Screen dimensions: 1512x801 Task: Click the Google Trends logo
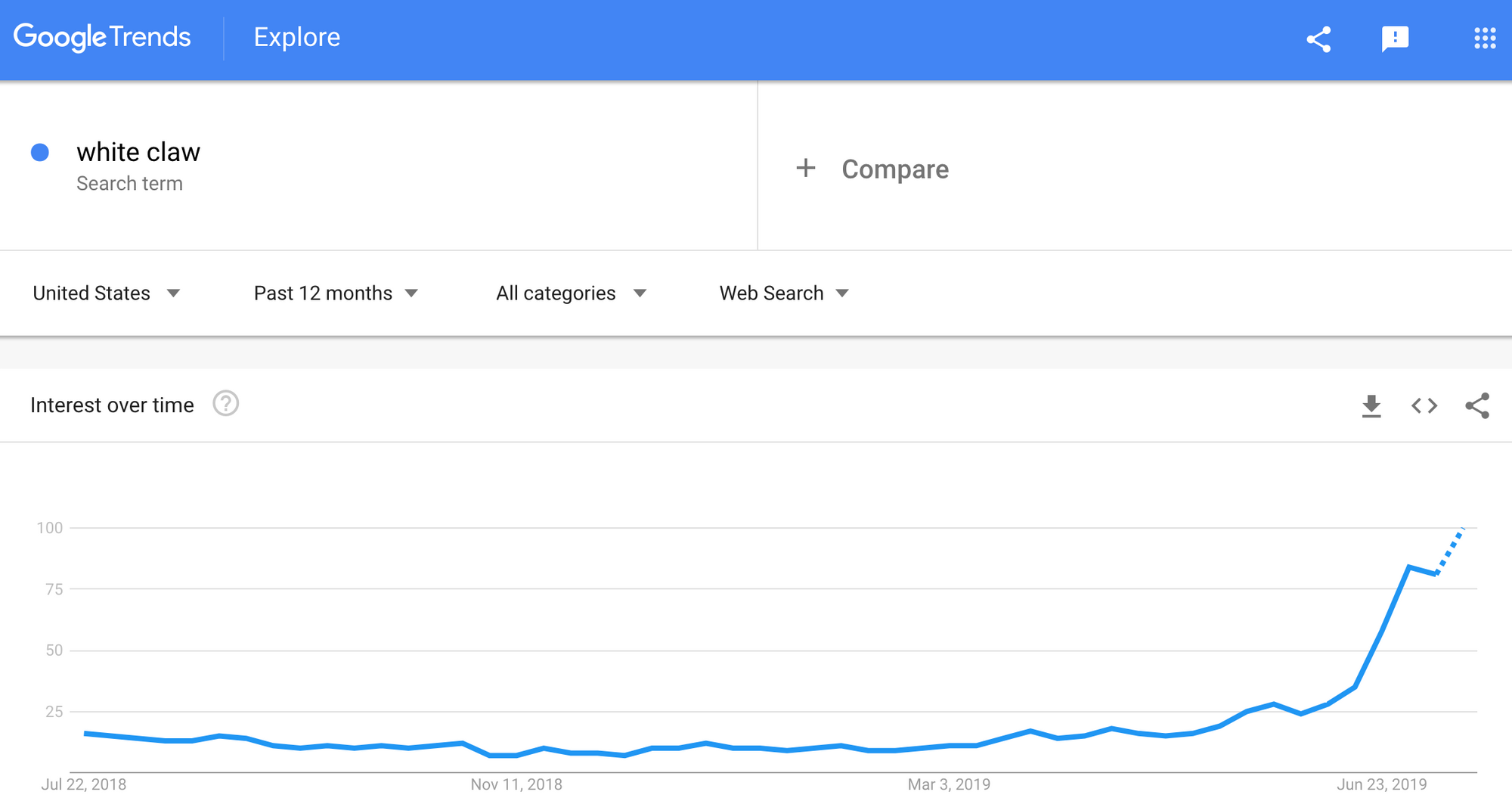point(102,37)
